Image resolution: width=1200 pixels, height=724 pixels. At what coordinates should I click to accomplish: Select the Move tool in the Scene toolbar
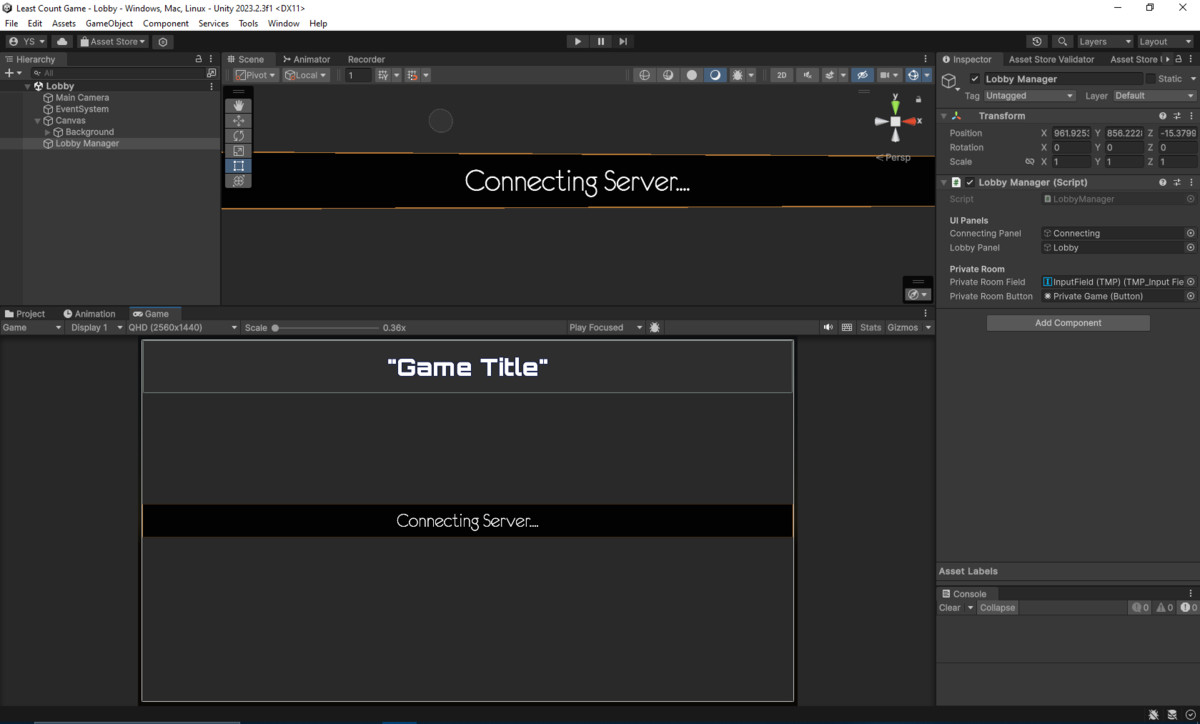pyautogui.click(x=238, y=119)
